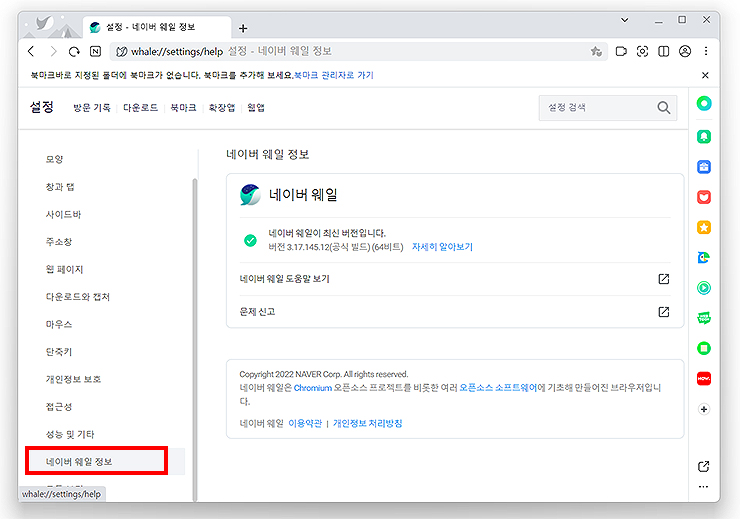Switch to the 확장앱 settings tab

(x=222, y=108)
